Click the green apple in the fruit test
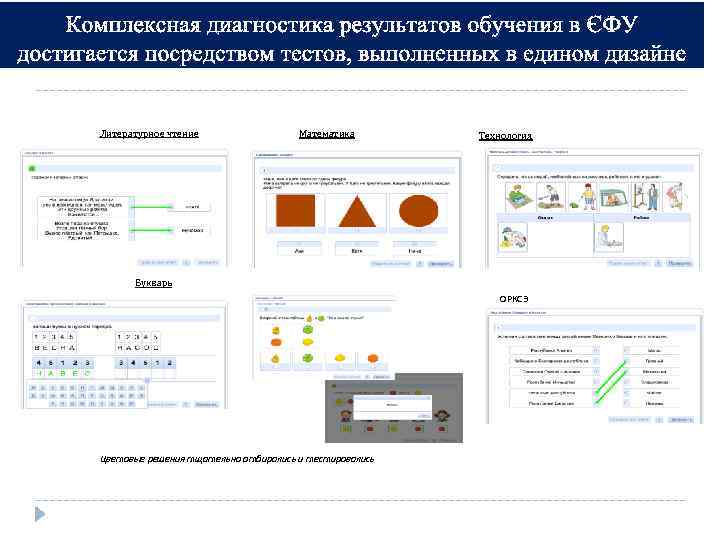Image resolution: width=720 pixels, height=540 pixels. pyautogui.click(x=308, y=329)
